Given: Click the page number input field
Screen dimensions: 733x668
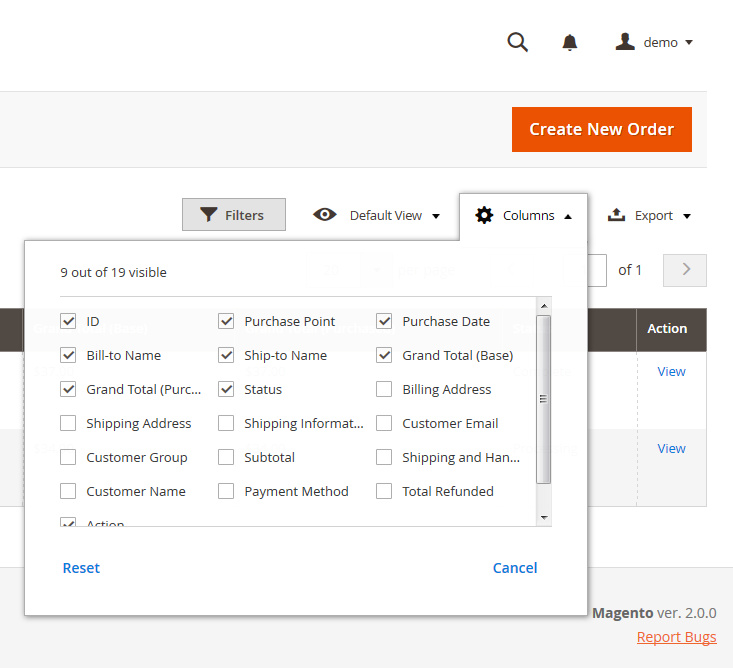Looking at the screenshot, I should click(x=597, y=270).
